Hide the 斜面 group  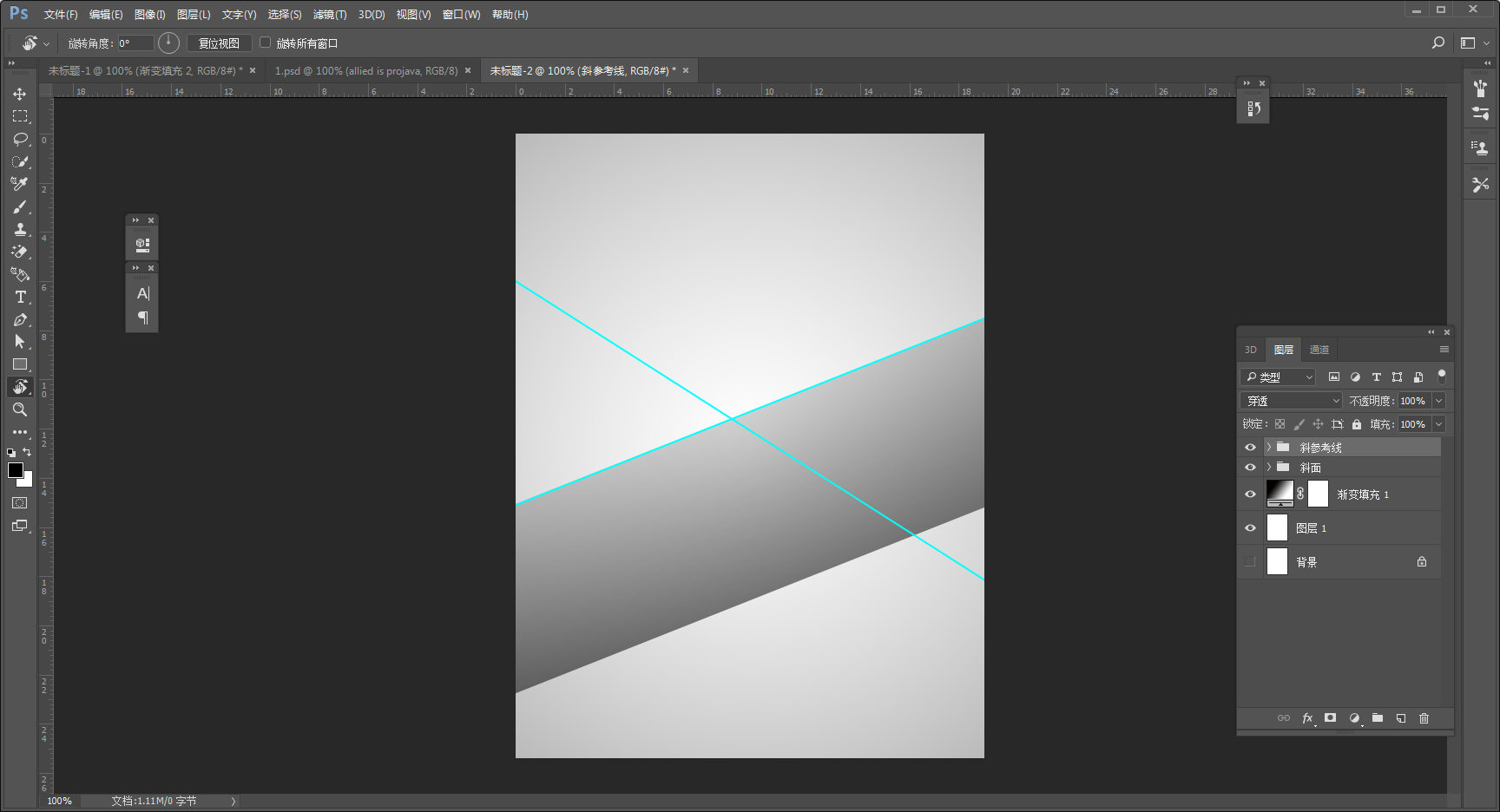coord(1250,468)
